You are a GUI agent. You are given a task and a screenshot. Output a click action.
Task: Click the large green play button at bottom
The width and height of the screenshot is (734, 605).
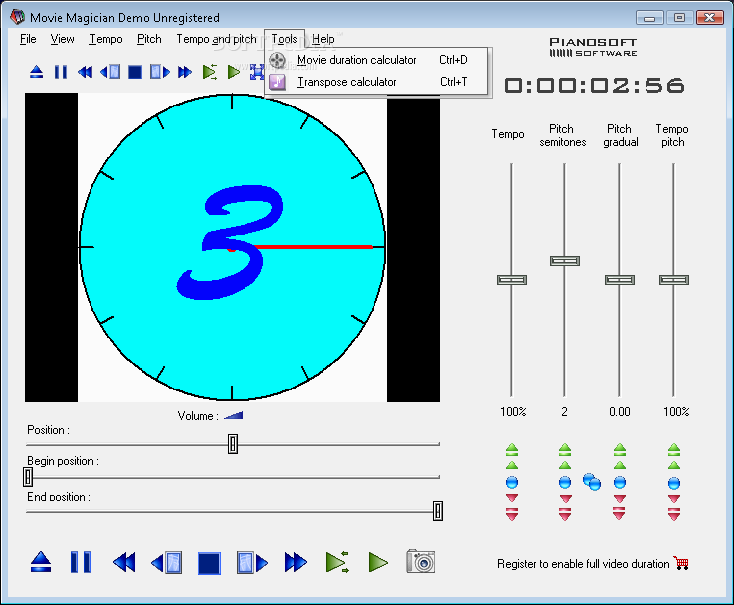tap(378, 562)
